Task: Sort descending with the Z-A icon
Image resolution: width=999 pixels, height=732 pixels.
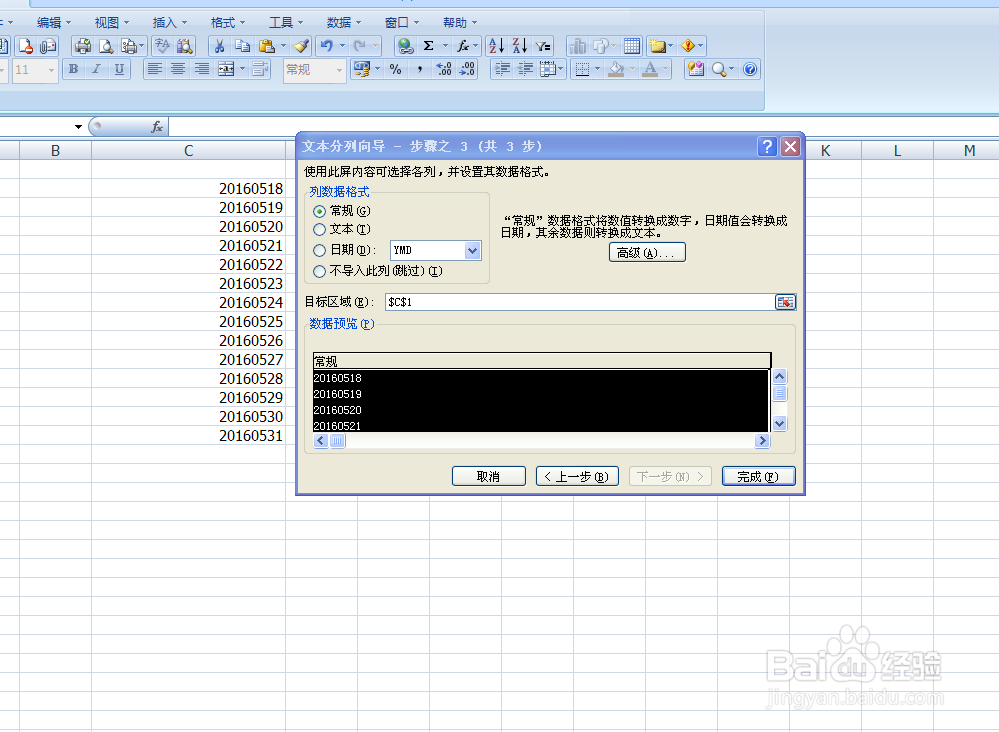Action: [x=519, y=46]
